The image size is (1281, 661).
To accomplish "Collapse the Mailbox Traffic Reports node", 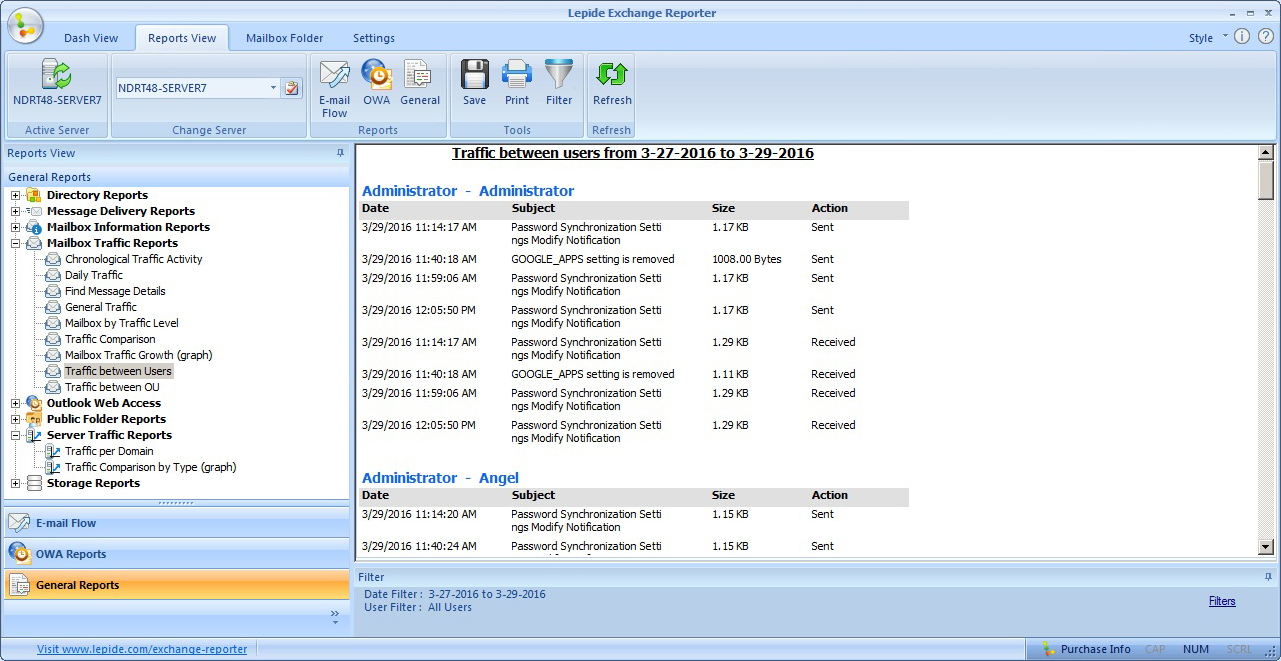I will [16, 243].
